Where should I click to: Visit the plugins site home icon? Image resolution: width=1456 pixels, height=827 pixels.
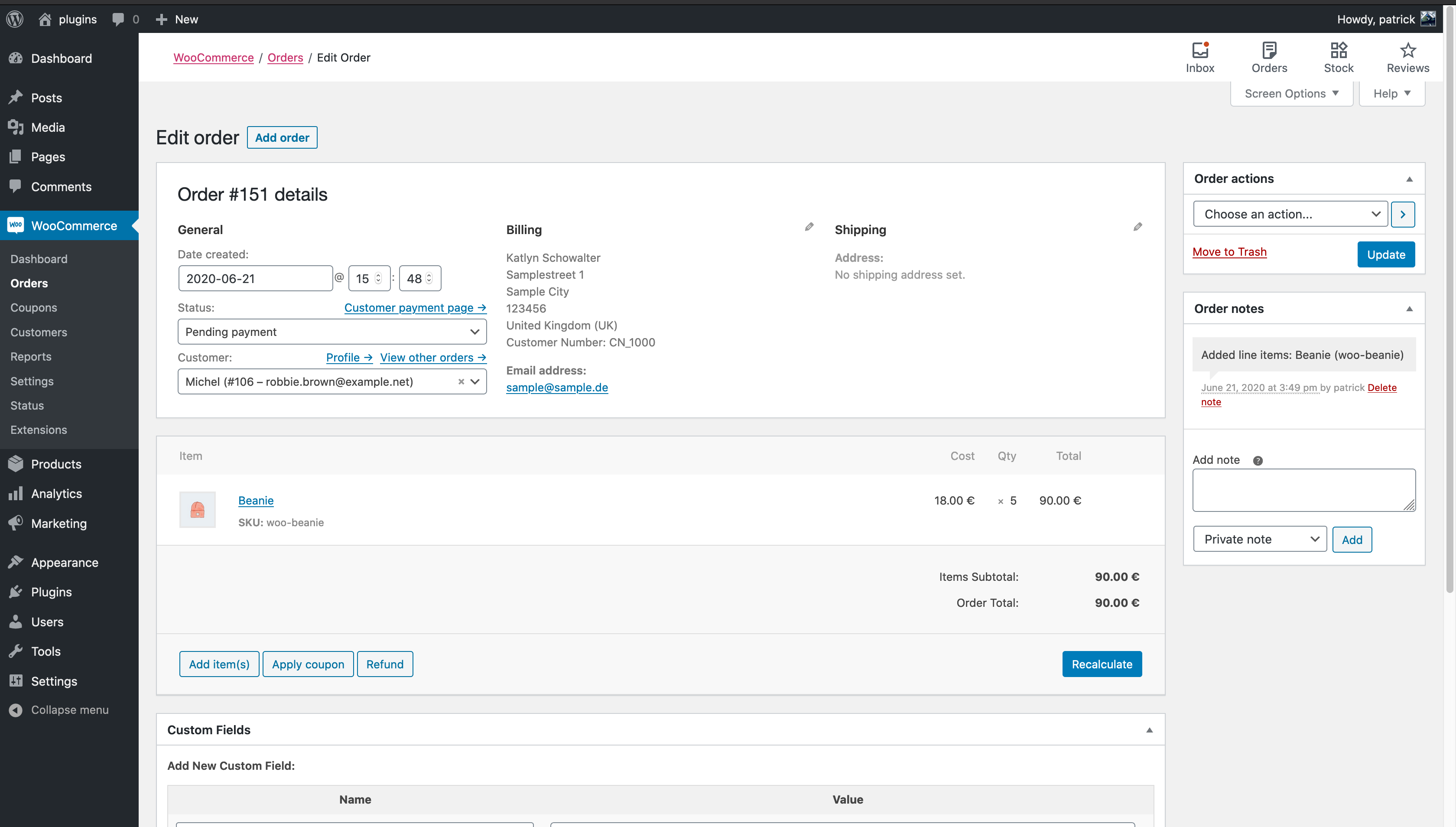(45, 19)
